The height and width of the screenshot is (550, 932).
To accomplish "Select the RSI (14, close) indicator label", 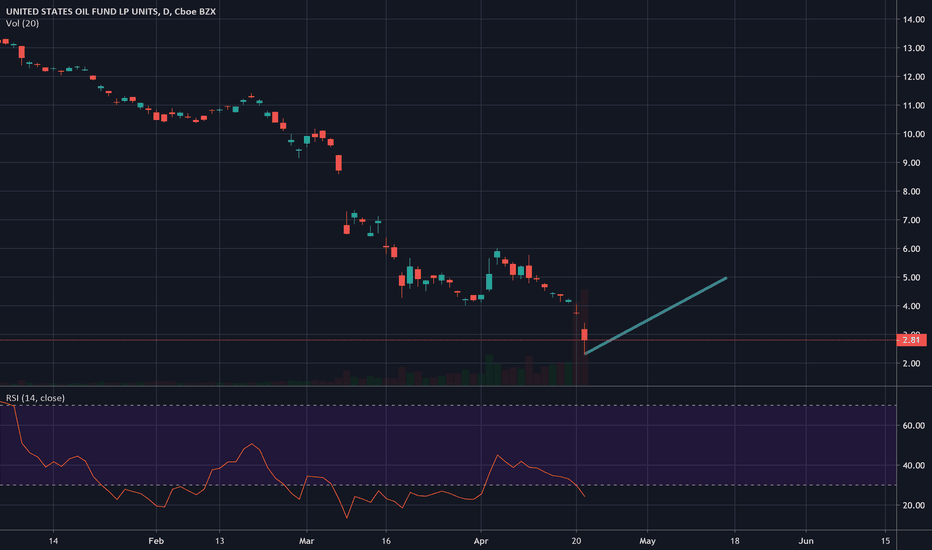I will point(36,398).
